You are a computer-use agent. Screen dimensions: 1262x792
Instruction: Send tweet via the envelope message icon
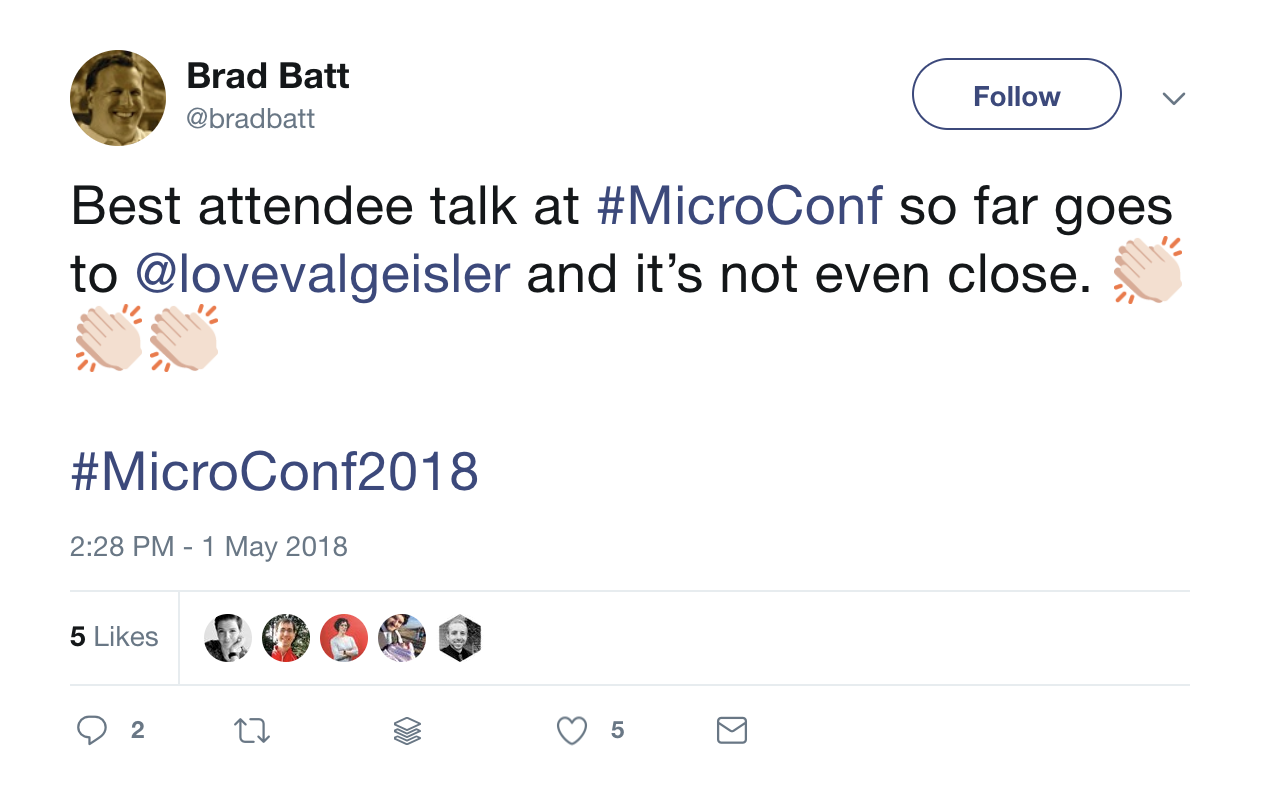[x=732, y=731]
